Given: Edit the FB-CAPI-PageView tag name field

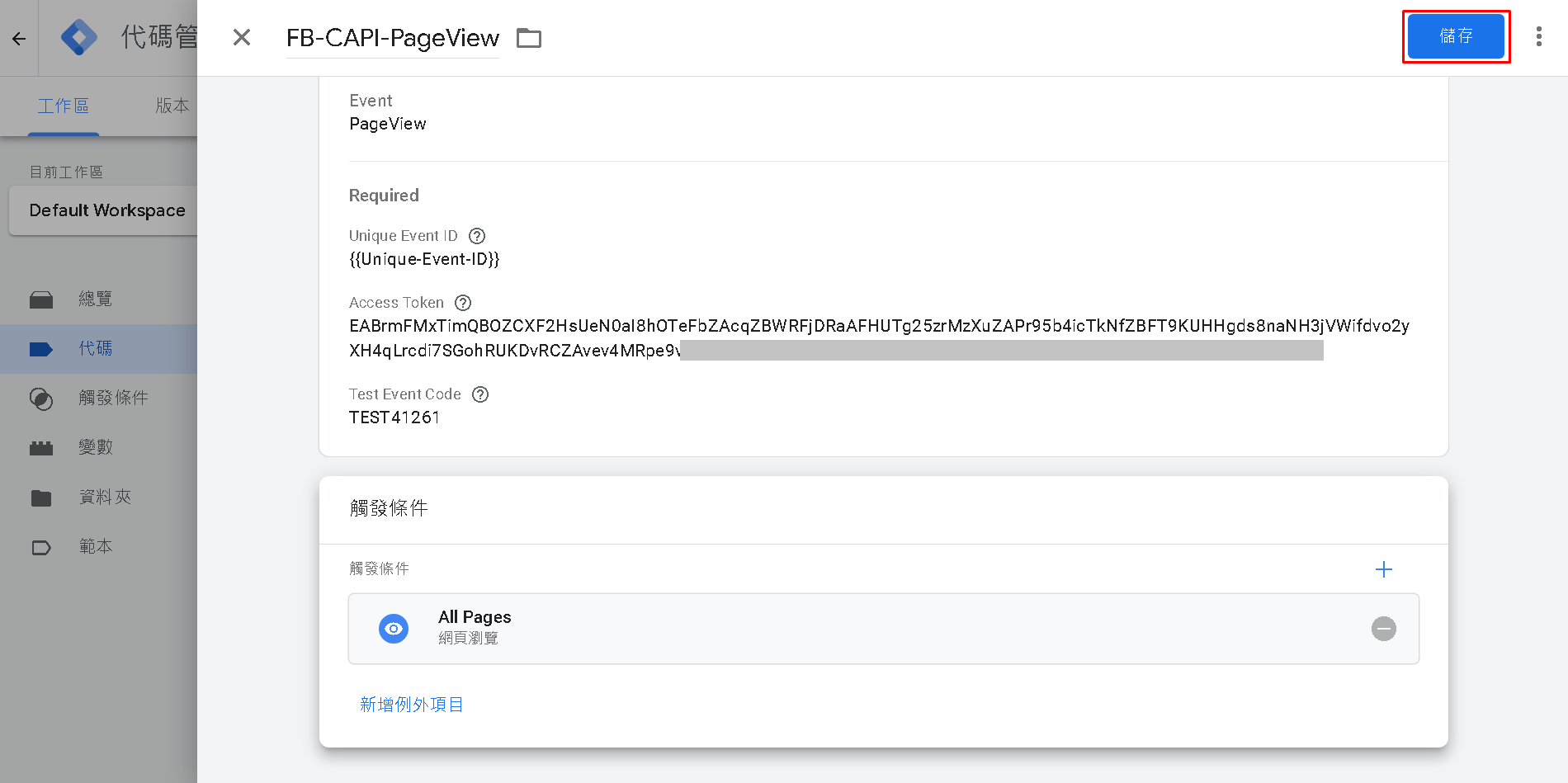Looking at the screenshot, I should (x=393, y=38).
